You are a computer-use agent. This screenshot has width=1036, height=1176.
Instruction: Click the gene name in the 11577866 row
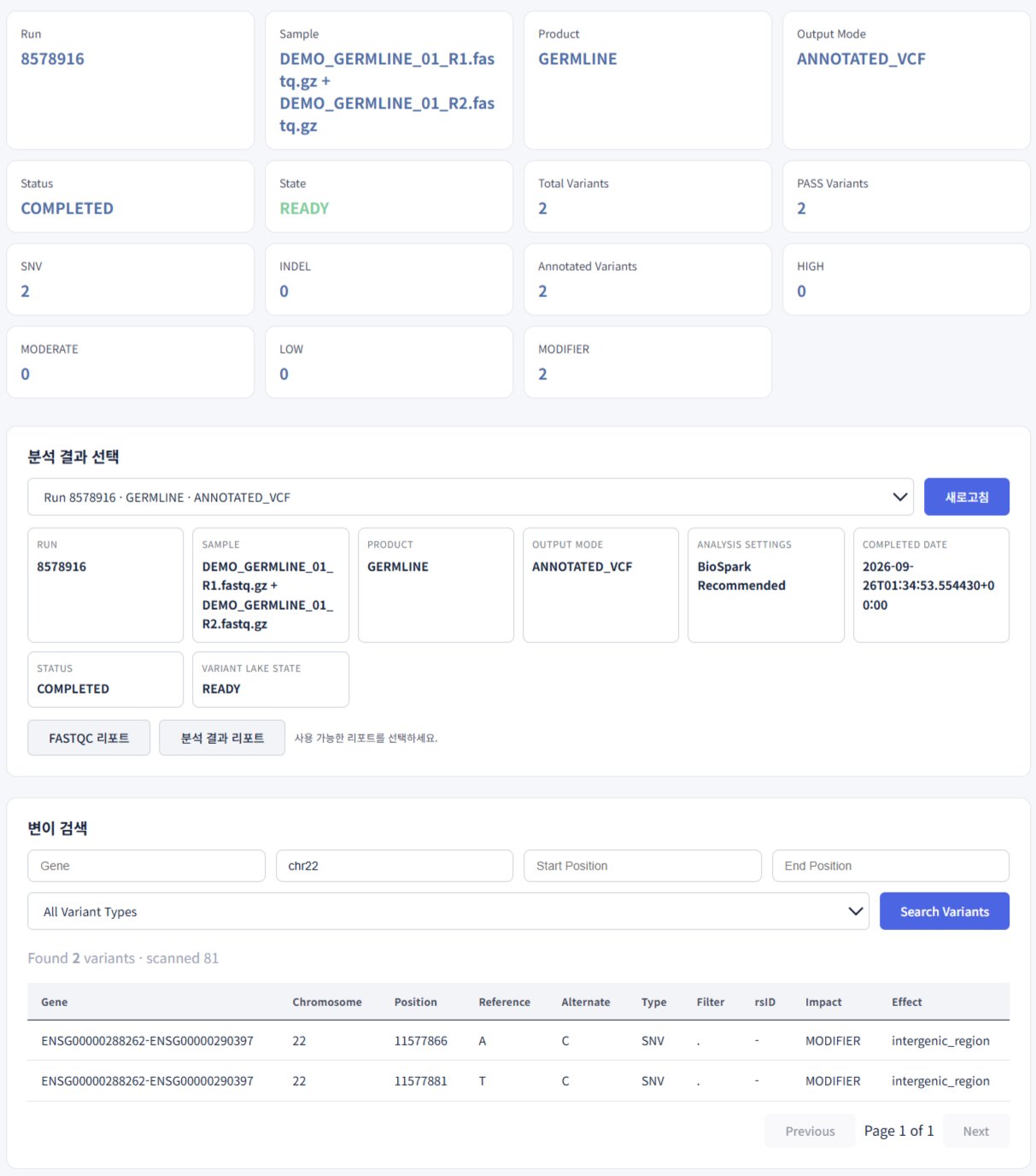[147, 1041]
